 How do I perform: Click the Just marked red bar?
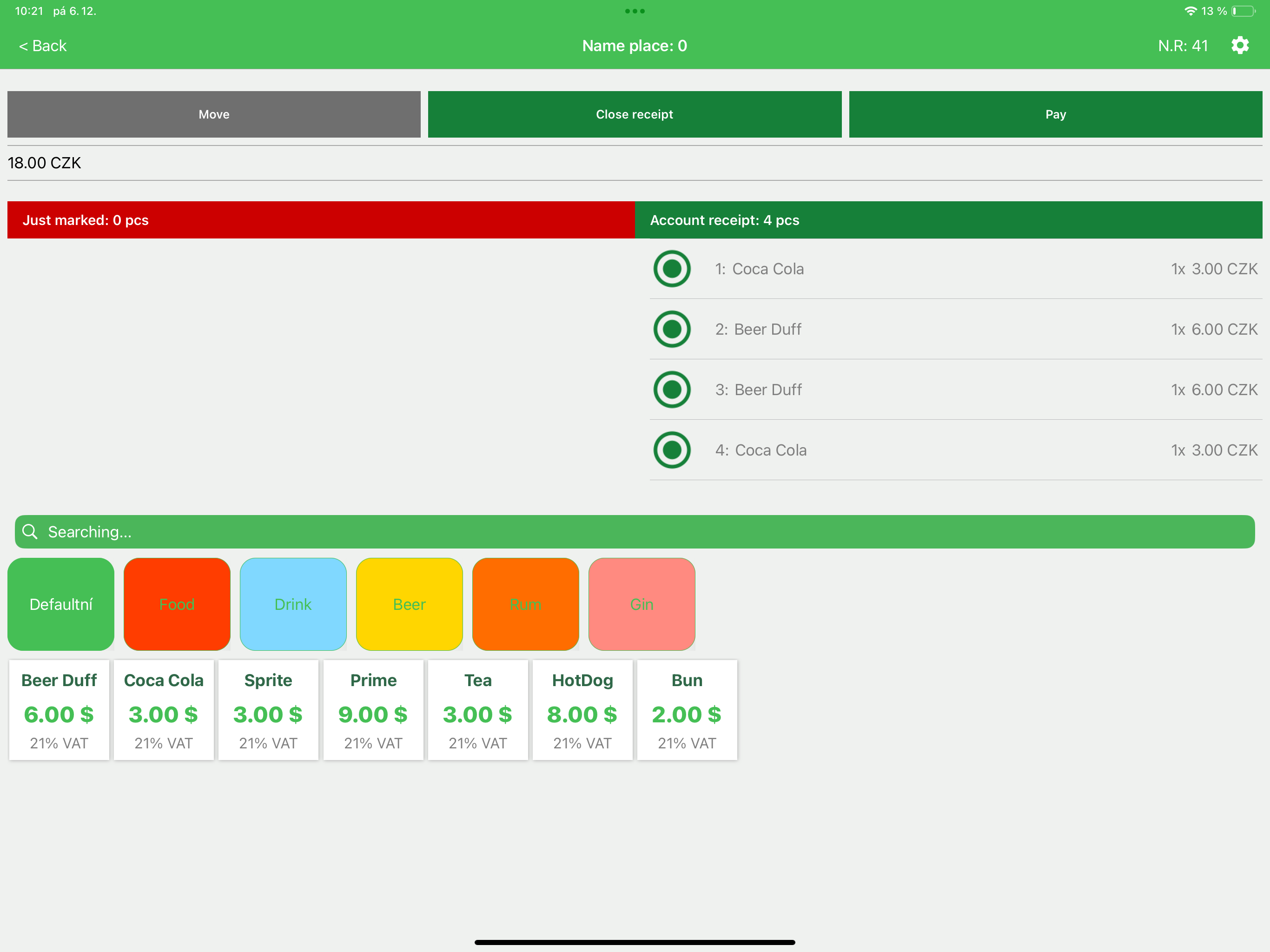pyautogui.click(x=320, y=219)
